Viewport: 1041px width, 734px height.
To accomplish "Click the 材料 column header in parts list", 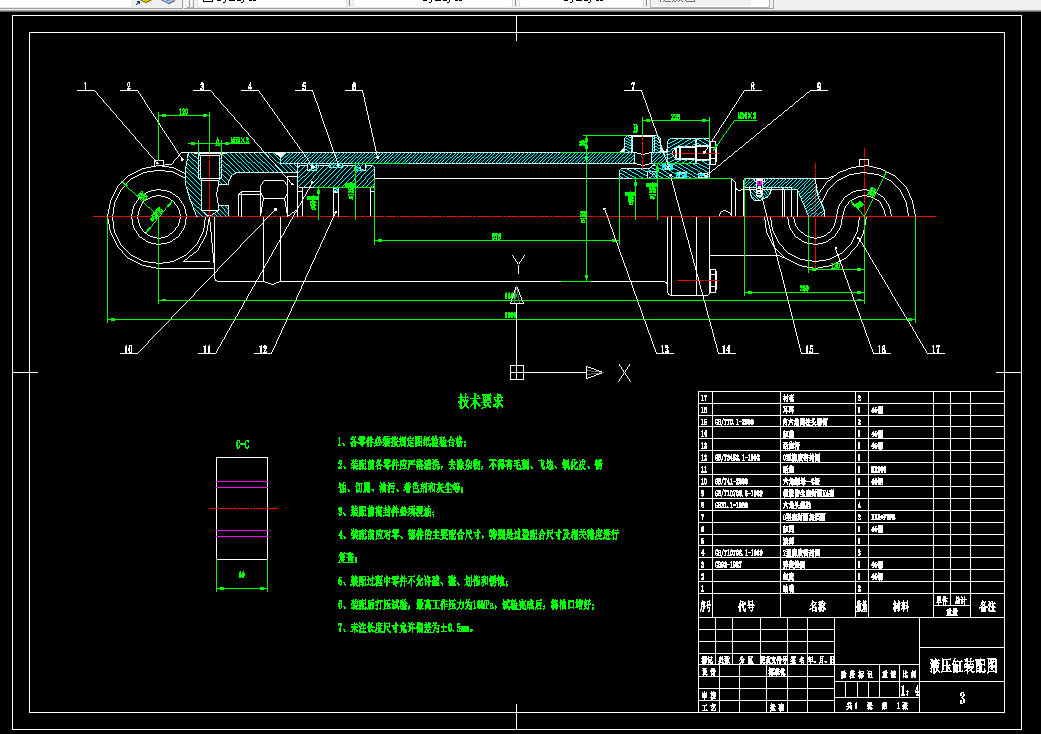I will pos(900,606).
